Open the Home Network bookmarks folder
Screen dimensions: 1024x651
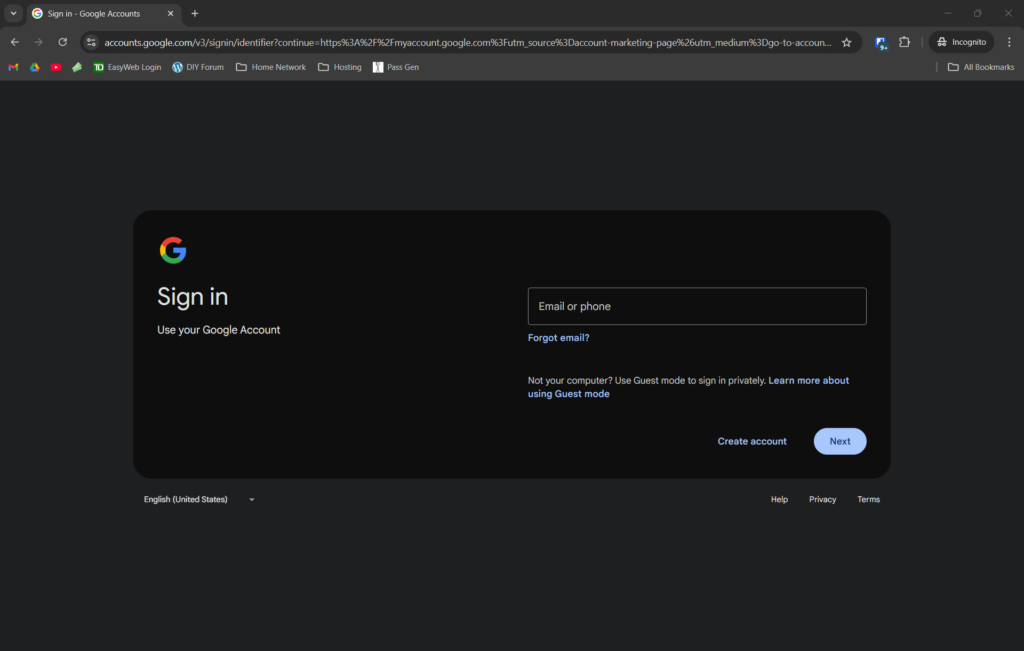271,67
